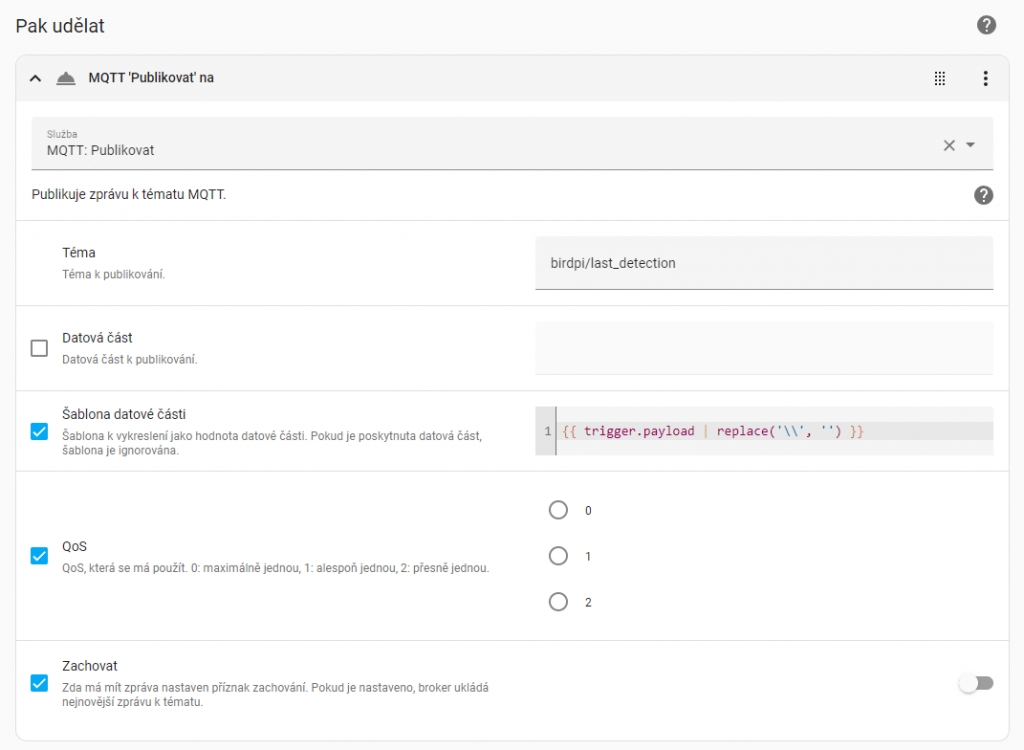
Task: Open the action's three-dot overflow menu
Action: [x=985, y=78]
